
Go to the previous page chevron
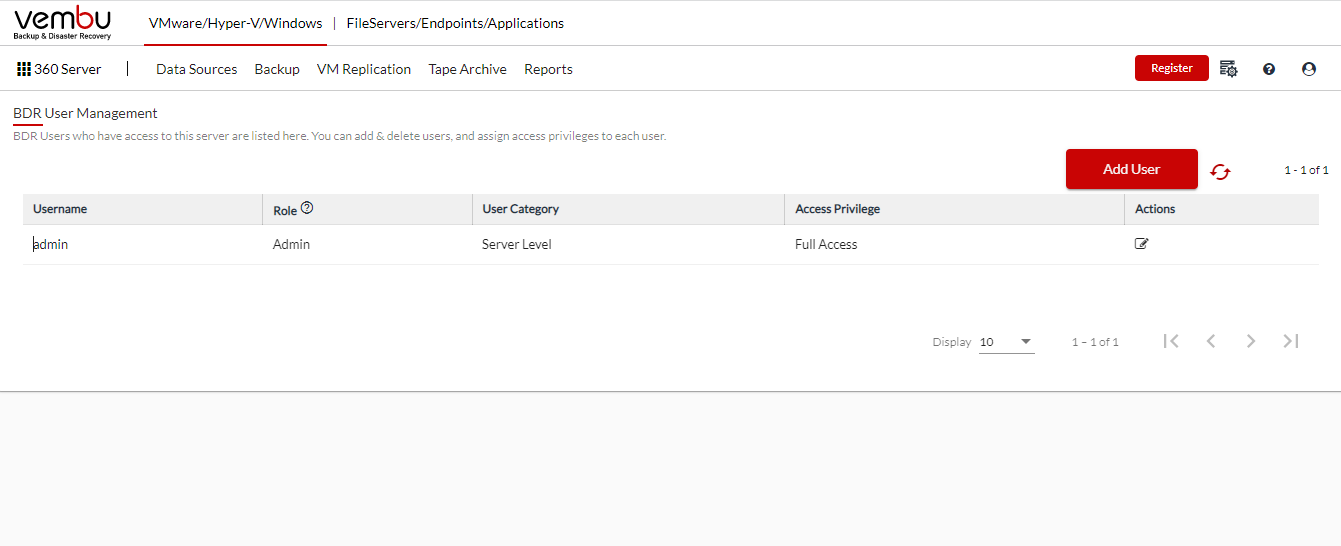[x=1211, y=341]
